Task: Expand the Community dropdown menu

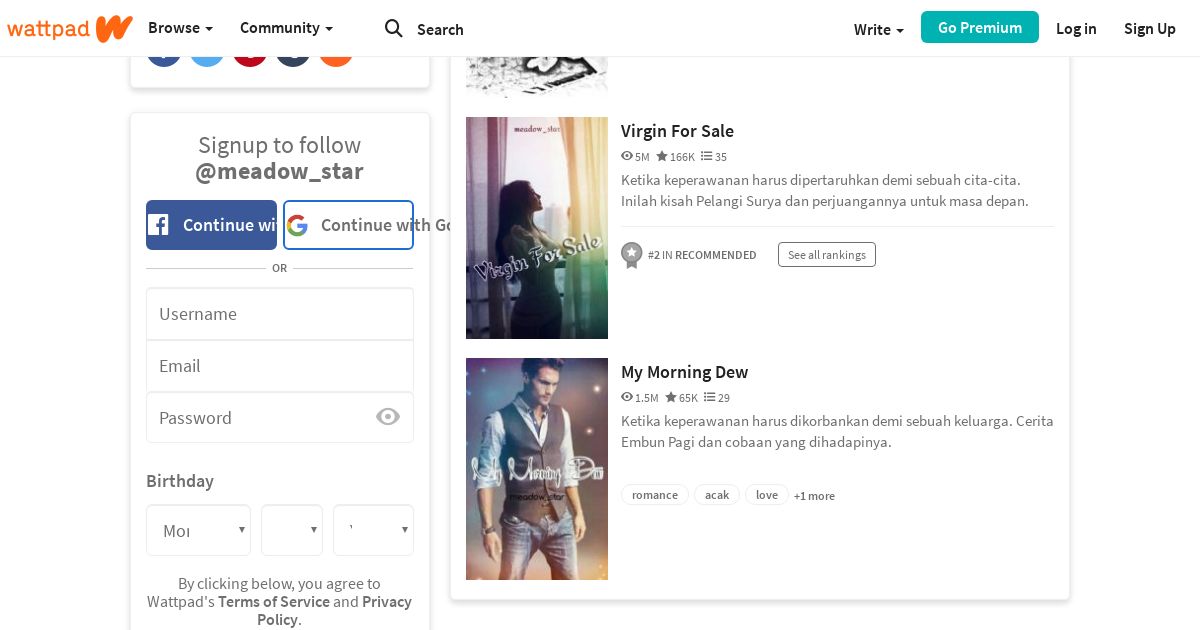Action: 286,28
